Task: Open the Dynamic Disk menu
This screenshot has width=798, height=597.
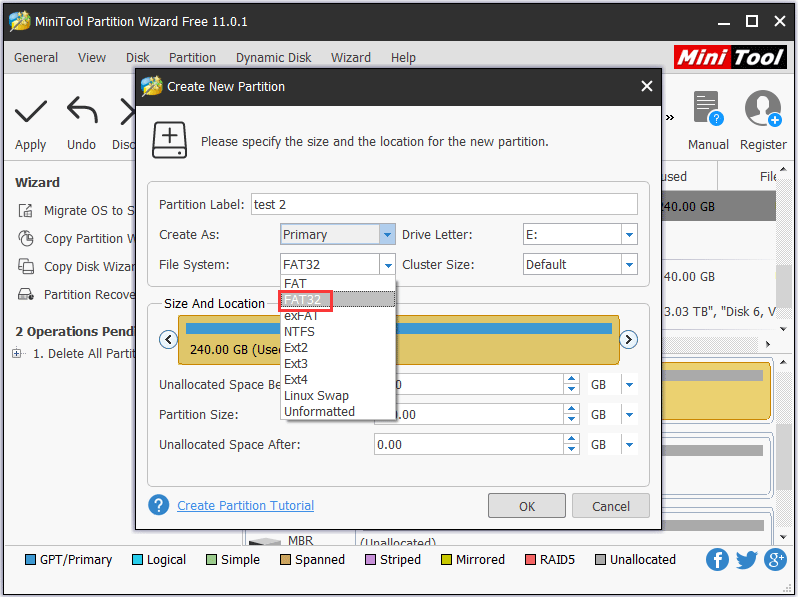Action: tap(273, 58)
